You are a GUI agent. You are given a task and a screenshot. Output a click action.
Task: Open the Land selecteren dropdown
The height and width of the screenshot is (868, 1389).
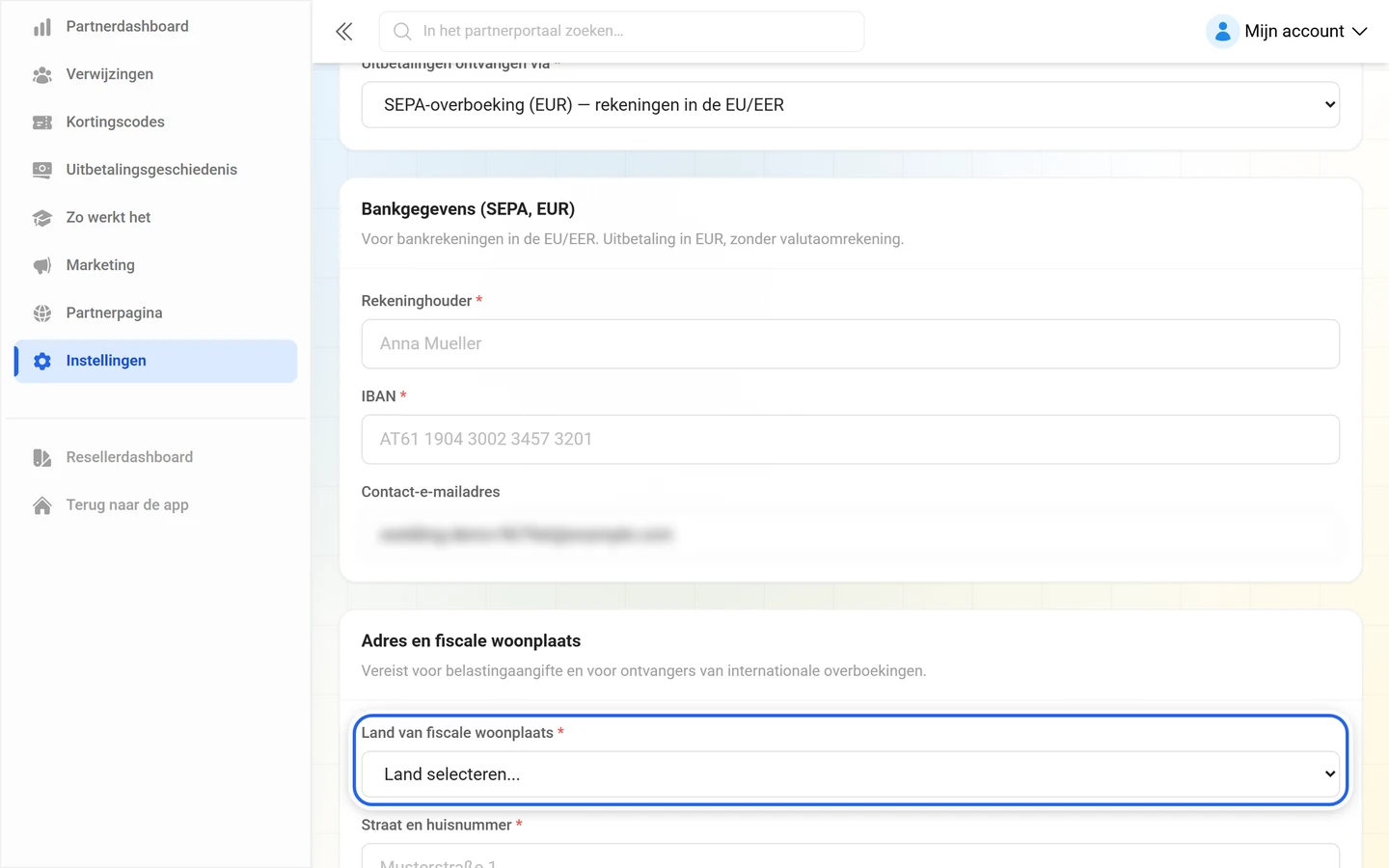click(850, 774)
